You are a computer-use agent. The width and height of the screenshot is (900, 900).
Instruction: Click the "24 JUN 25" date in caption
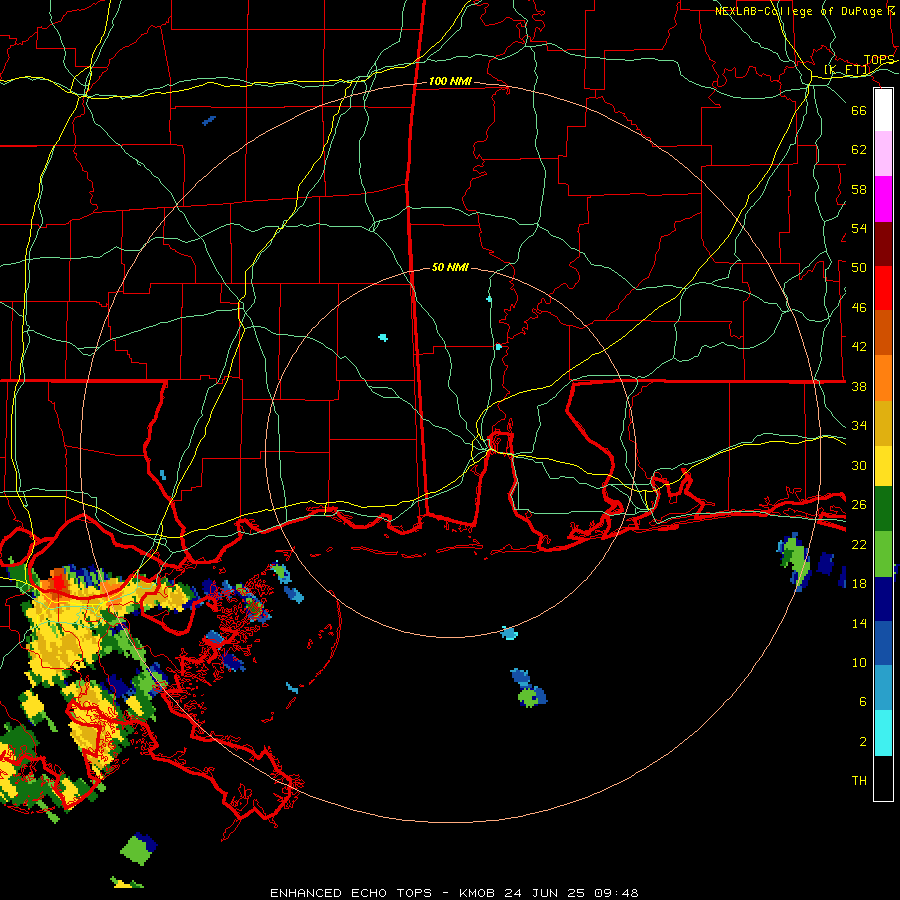coord(544,893)
